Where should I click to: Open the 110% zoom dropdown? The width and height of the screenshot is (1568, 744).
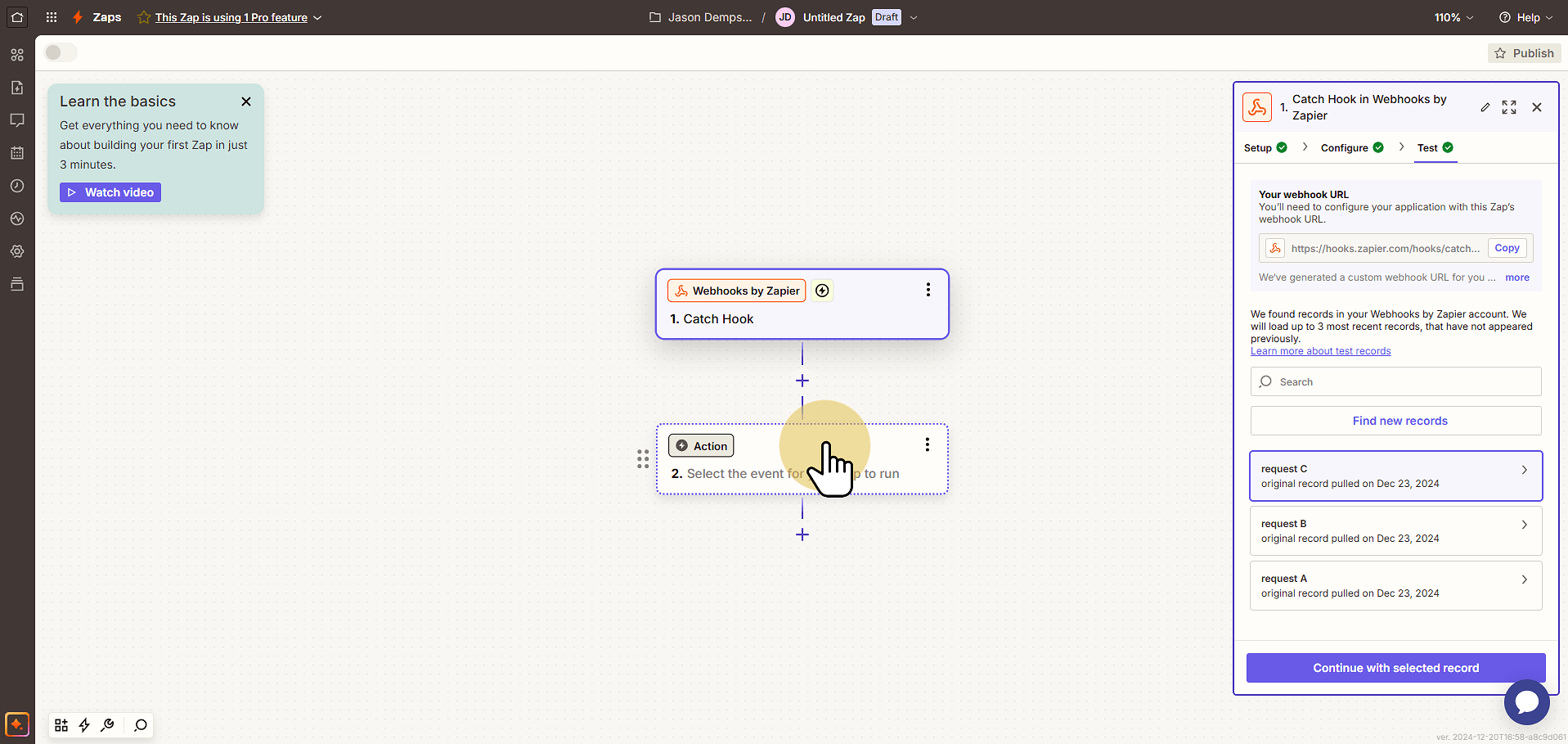tap(1453, 17)
